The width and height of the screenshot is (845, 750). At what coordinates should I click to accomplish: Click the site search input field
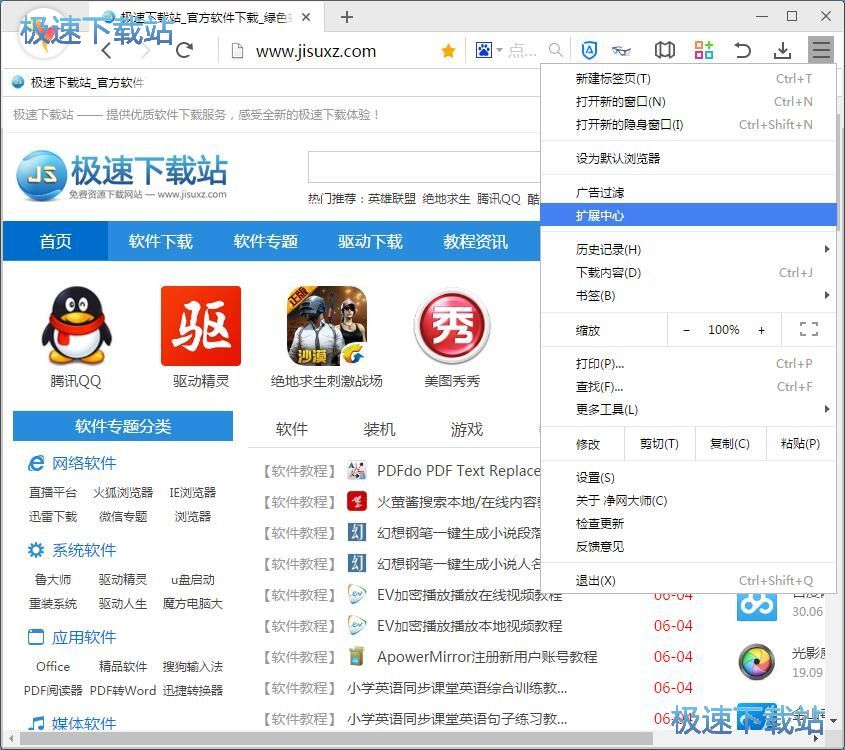click(x=424, y=168)
